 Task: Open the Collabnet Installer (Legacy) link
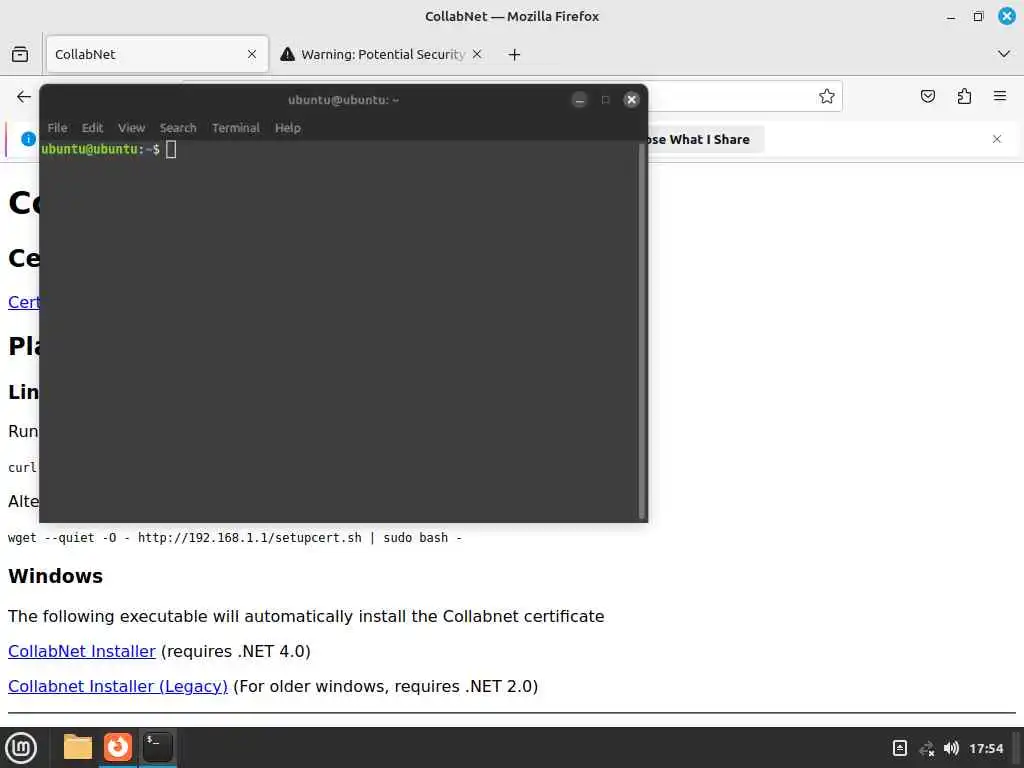click(118, 686)
